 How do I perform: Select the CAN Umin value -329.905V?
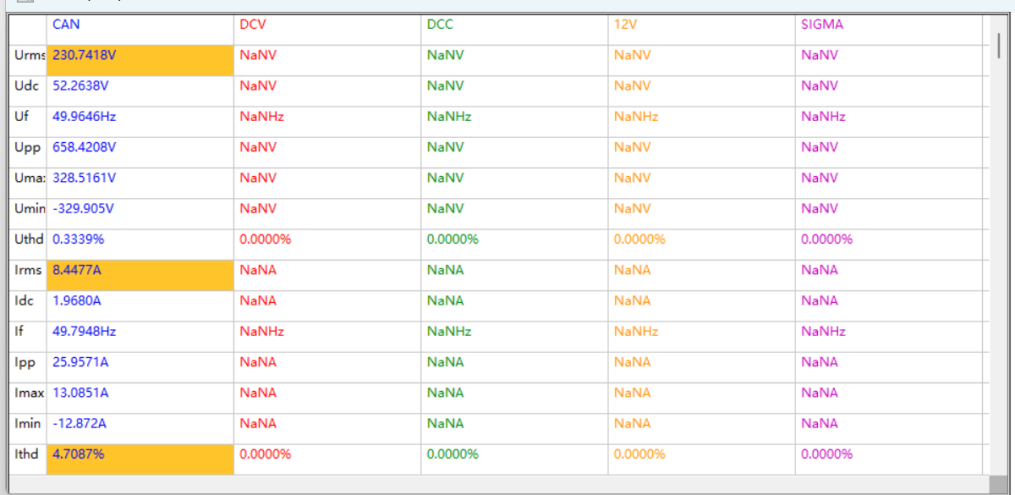83,209
